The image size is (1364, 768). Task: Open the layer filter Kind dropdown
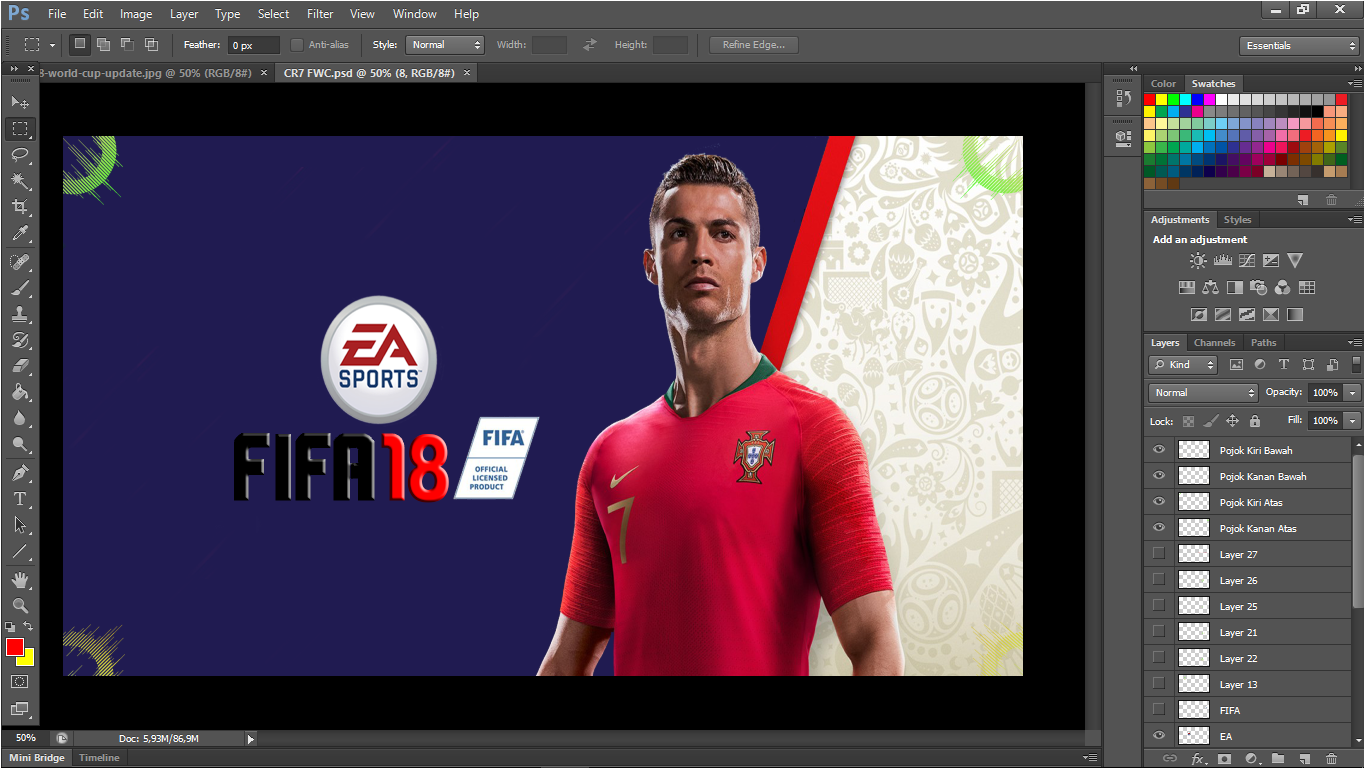pos(1183,365)
